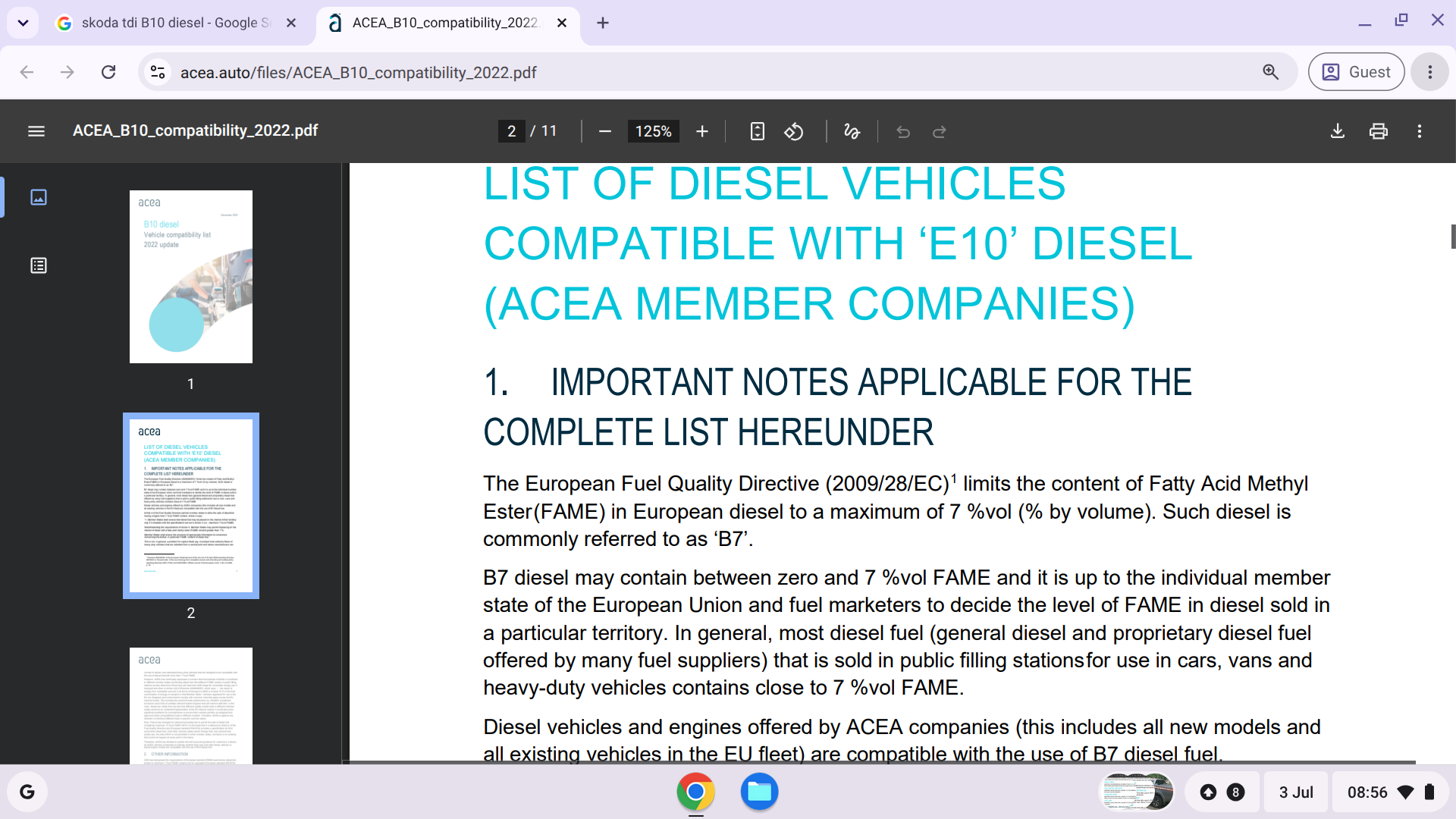Screen dimensions: 1456x819
Task: Undo the last annotation
Action: click(x=903, y=131)
